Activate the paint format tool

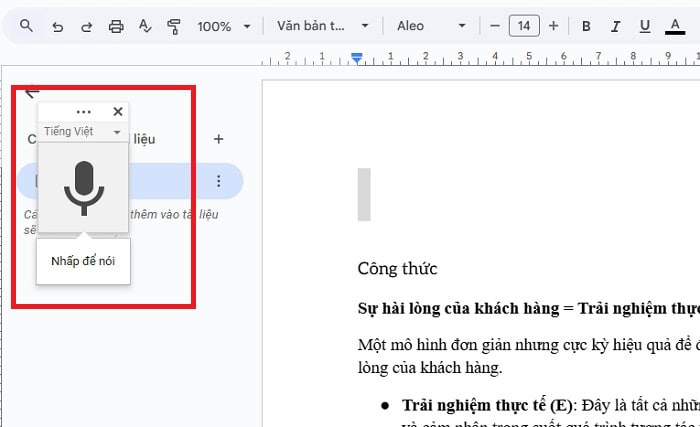175,26
